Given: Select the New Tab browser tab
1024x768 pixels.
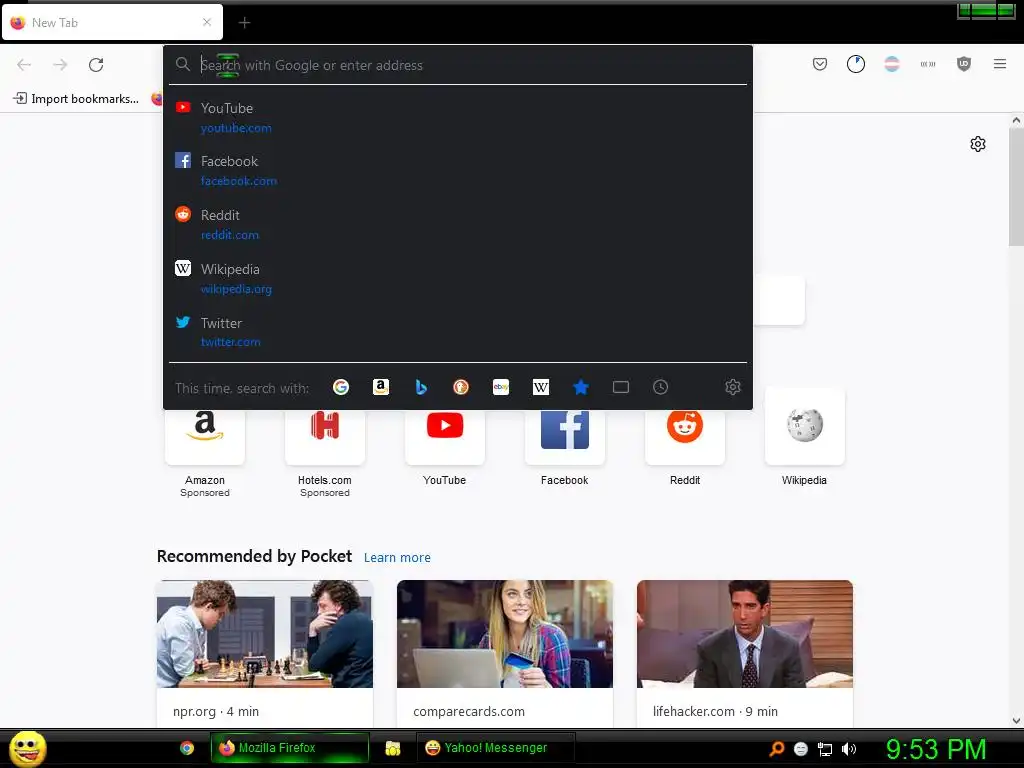Looking at the screenshot, I should tap(112, 23).
